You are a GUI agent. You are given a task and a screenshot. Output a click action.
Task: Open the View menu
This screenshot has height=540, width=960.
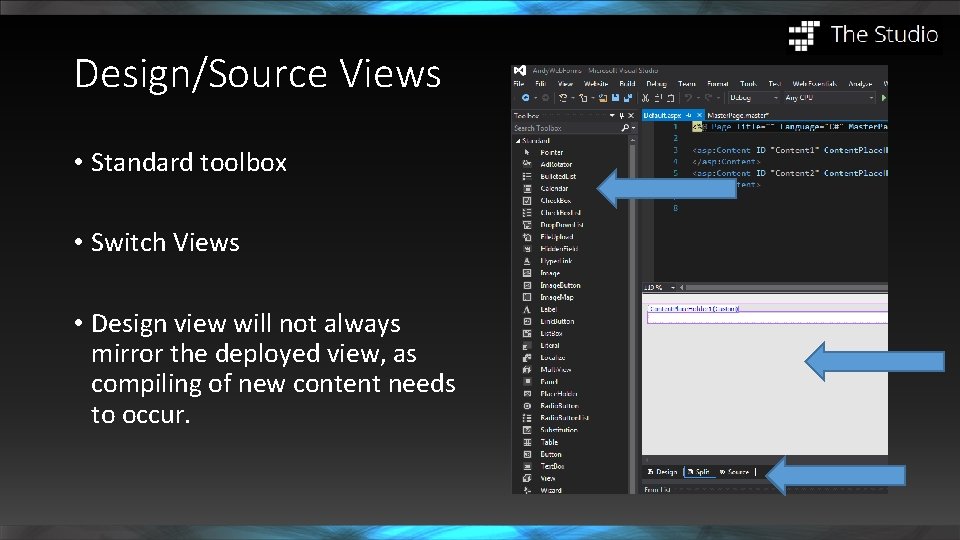(x=565, y=84)
